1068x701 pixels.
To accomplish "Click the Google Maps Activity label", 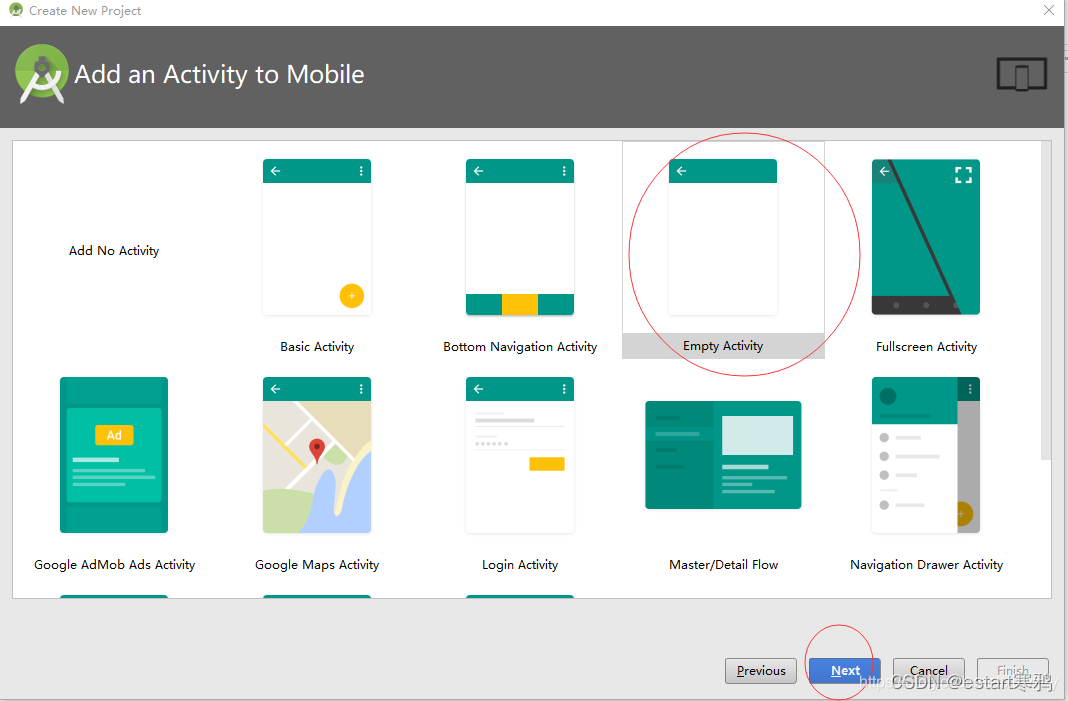I will [317, 565].
